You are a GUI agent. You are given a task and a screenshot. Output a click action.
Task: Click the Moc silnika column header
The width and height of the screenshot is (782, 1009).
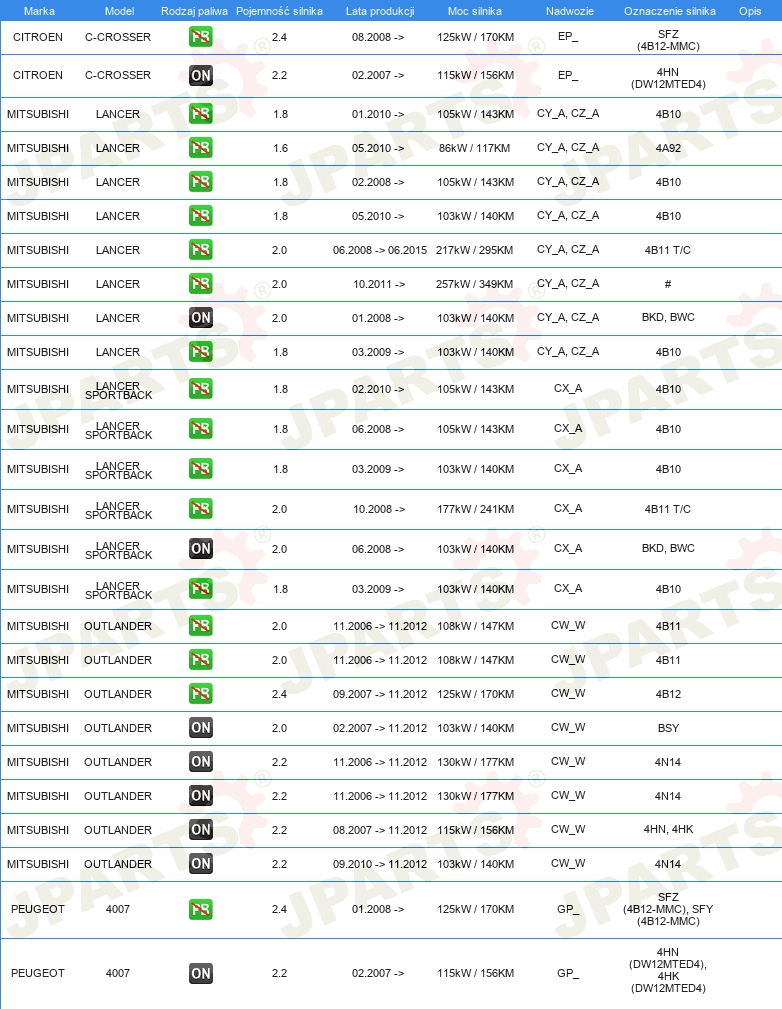pyautogui.click(x=475, y=11)
